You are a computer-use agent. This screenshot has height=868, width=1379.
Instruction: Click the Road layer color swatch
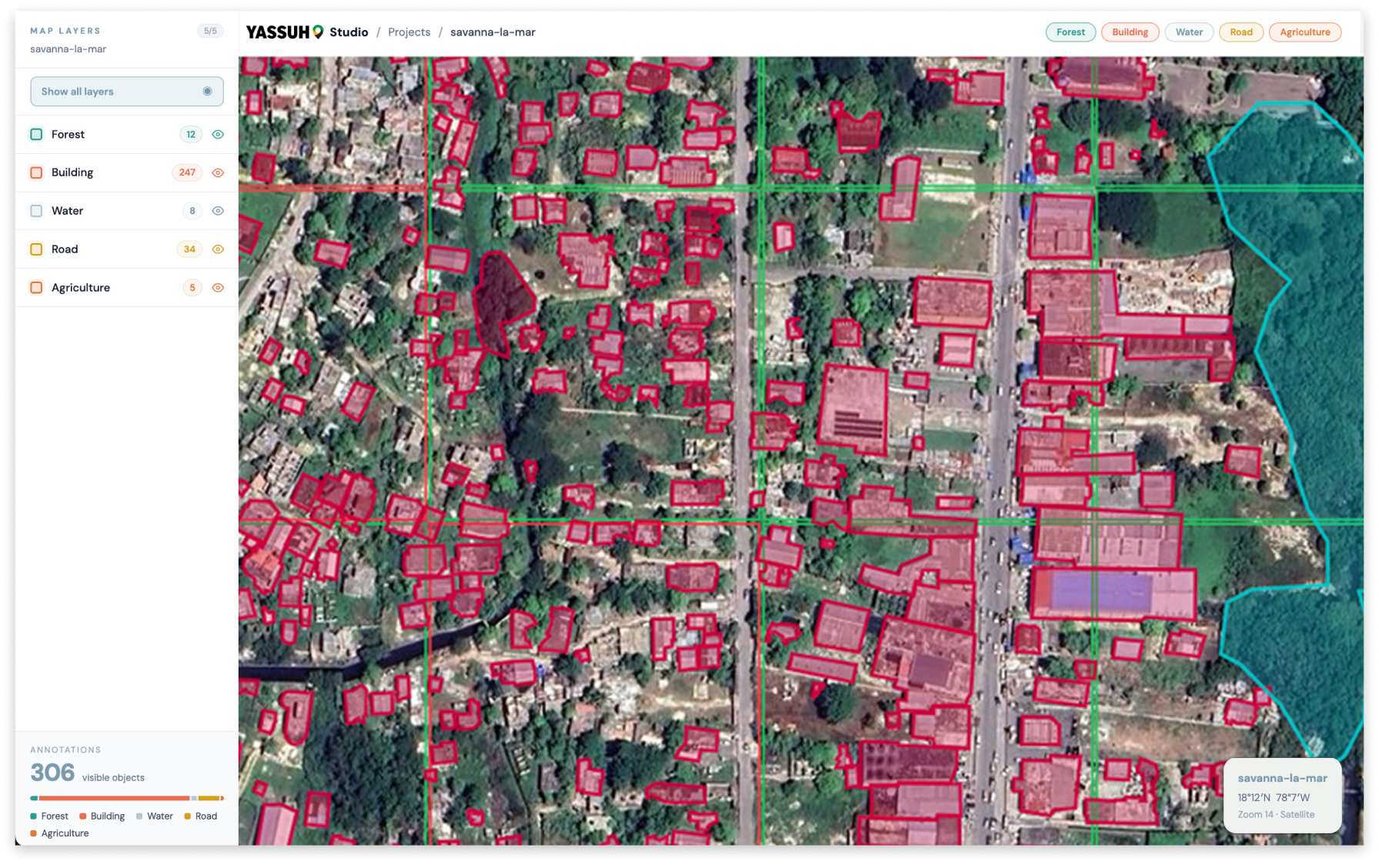tap(36, 249)
